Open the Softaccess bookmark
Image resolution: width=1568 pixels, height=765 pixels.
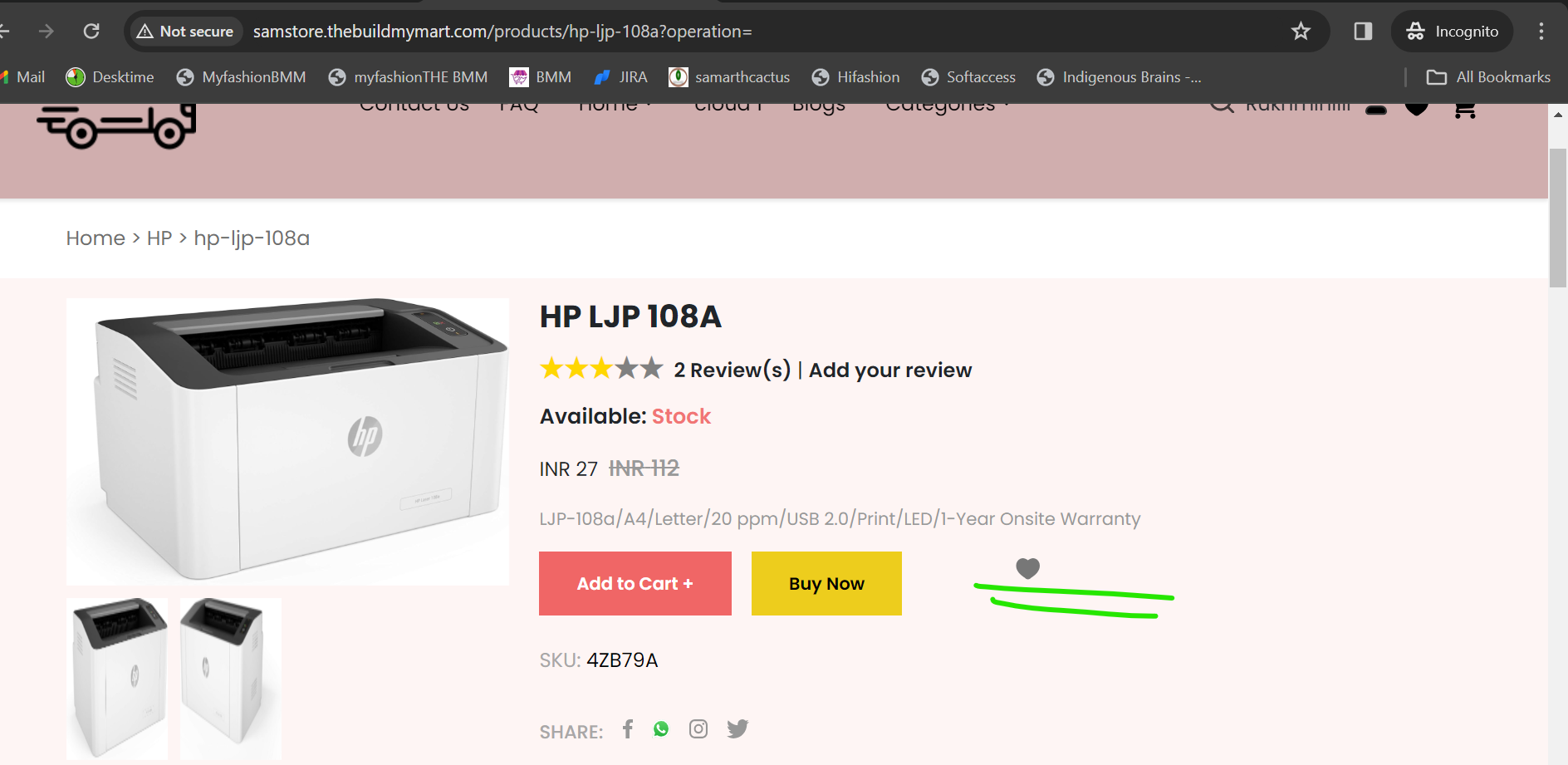(968, 77)
